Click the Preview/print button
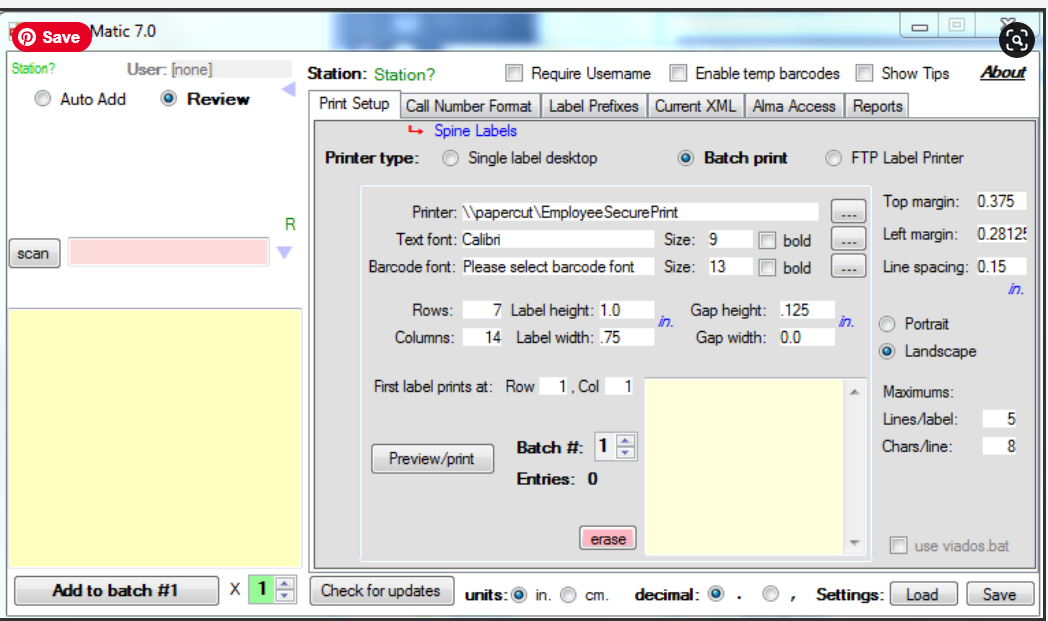Image resolution: width=1048 pixels, height=621 pixels. pos(432,459)
